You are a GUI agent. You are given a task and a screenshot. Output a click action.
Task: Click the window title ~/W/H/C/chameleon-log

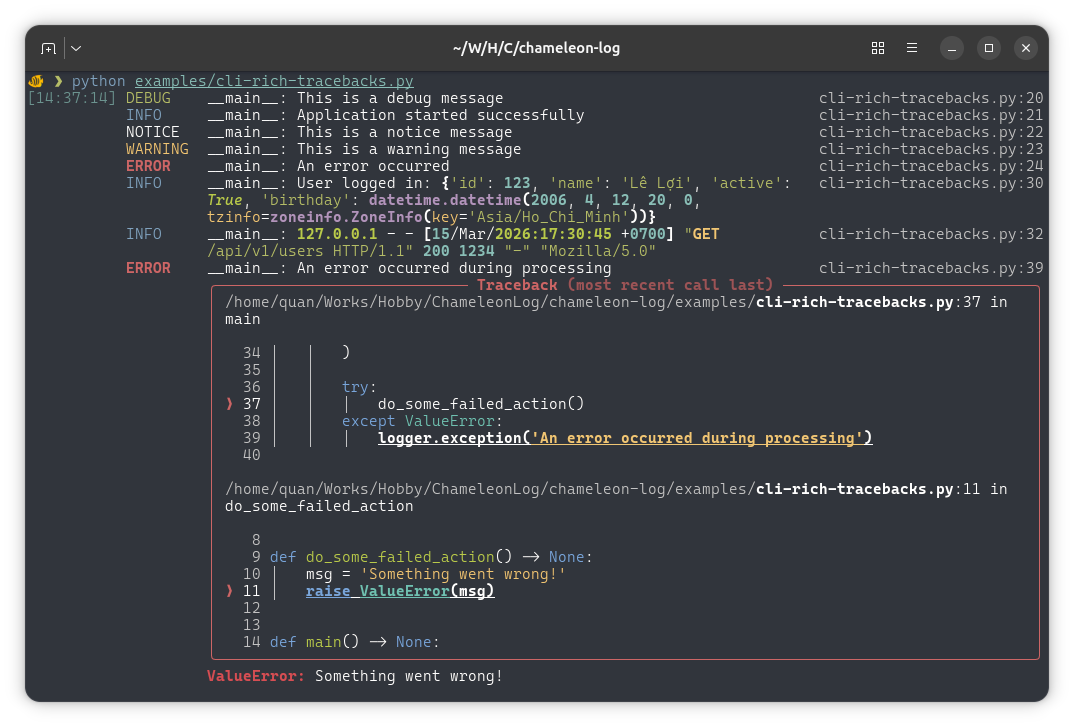[536, 48]
